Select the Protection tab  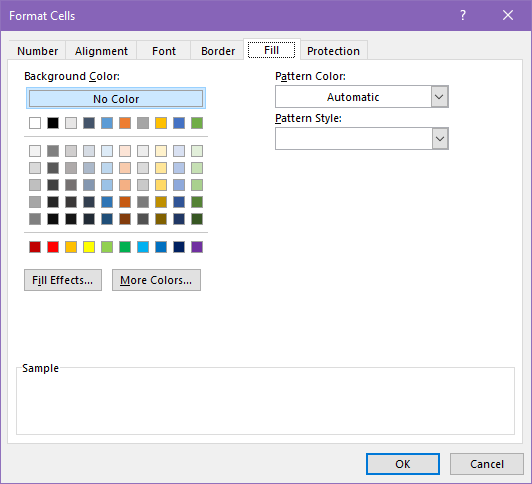click(x=334, y=51)
